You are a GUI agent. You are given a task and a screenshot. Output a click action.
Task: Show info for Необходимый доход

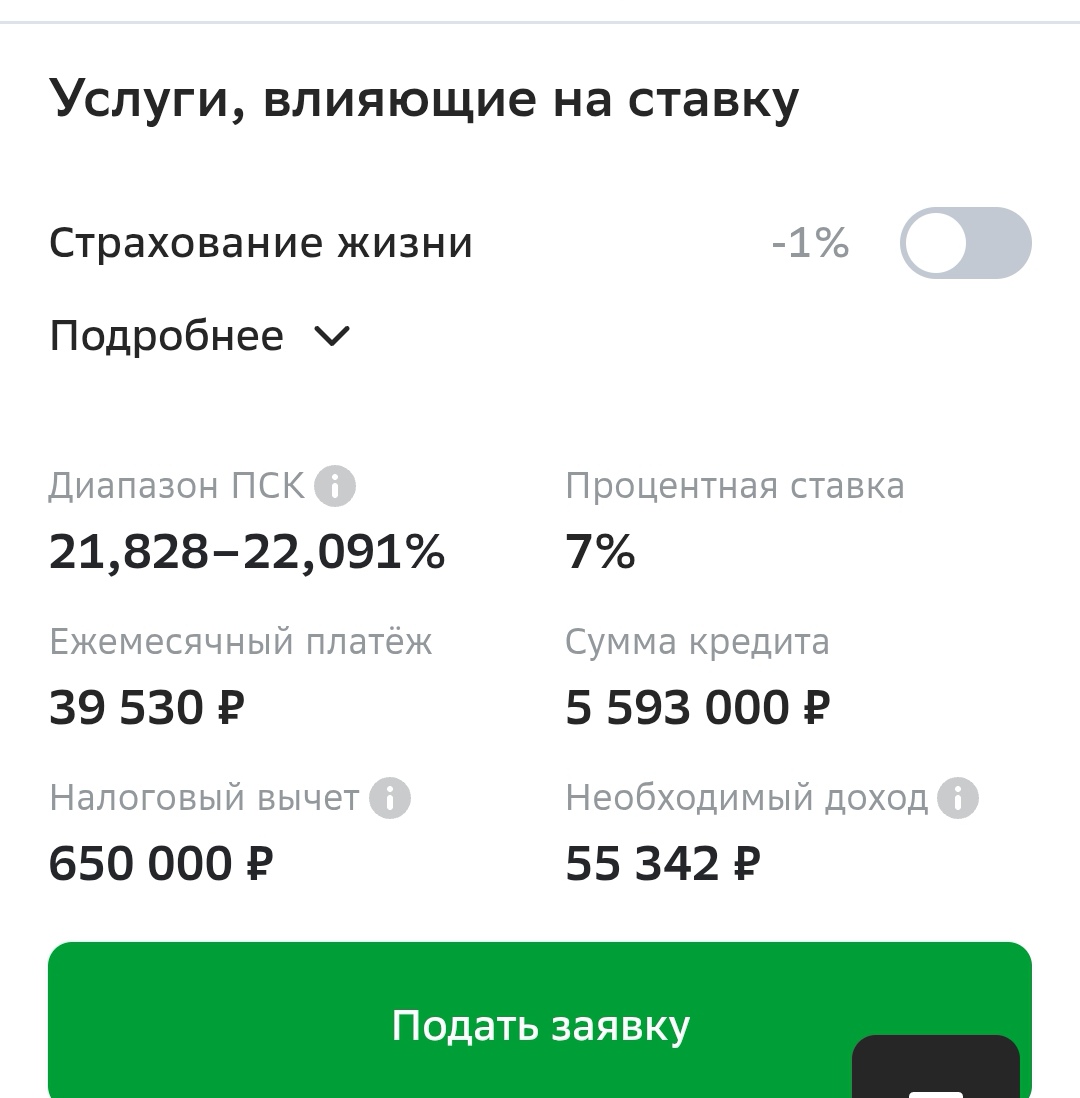pos(958,799)
